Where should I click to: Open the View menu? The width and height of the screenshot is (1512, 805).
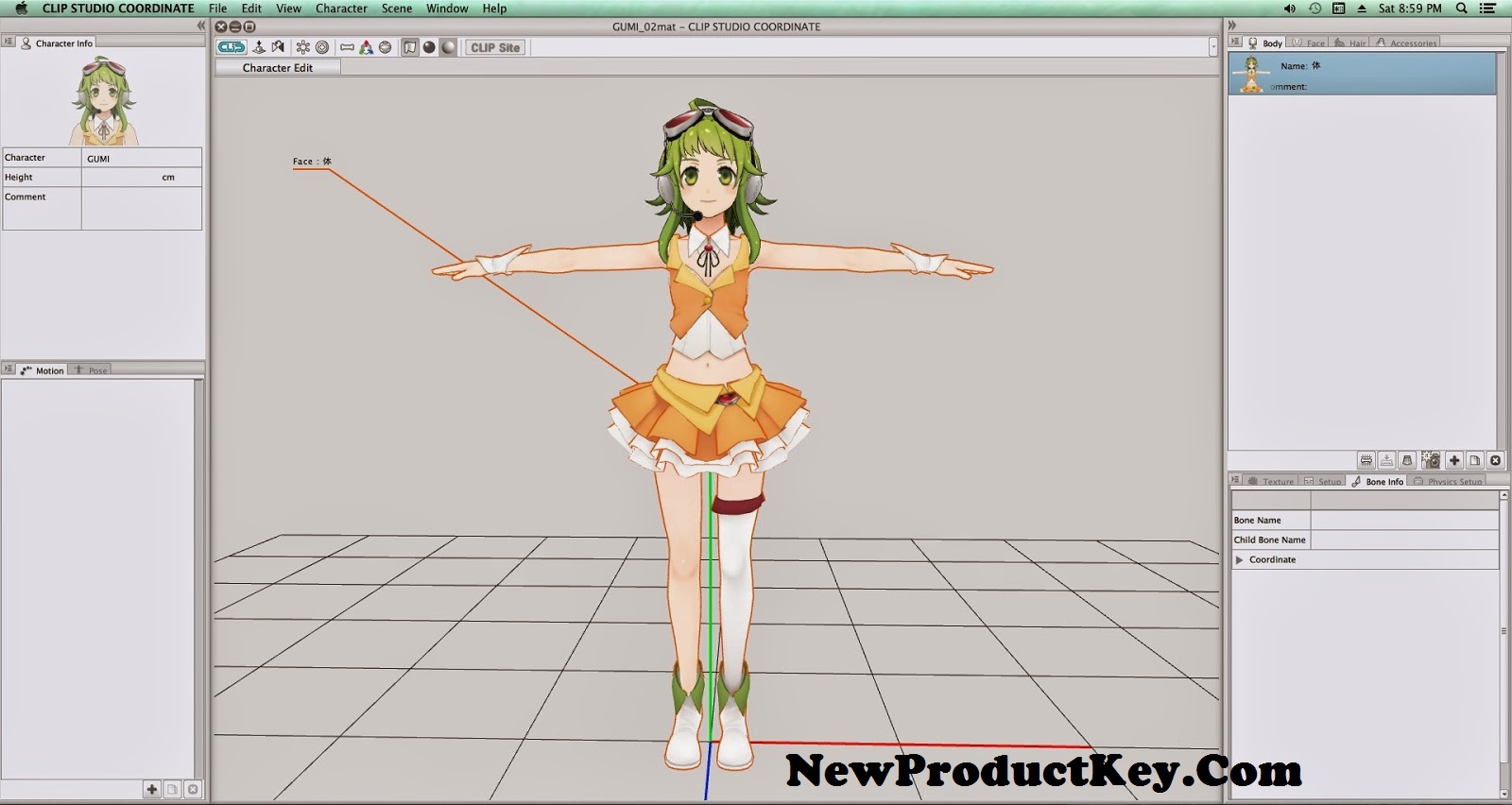(x=288, y=9)
